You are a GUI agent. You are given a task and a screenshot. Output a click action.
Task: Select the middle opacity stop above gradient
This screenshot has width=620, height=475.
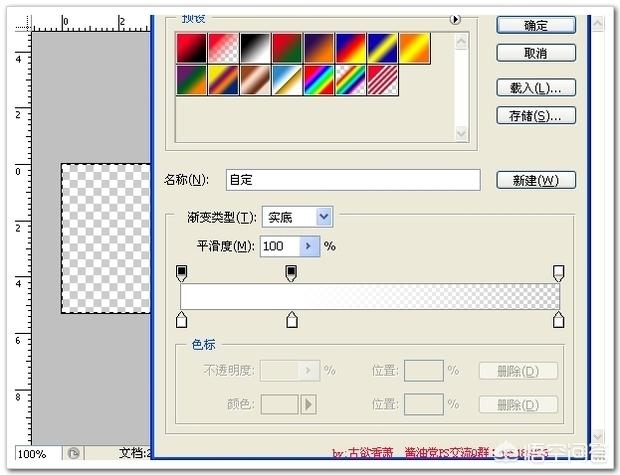pyautogui.click(x=292, y=272)
